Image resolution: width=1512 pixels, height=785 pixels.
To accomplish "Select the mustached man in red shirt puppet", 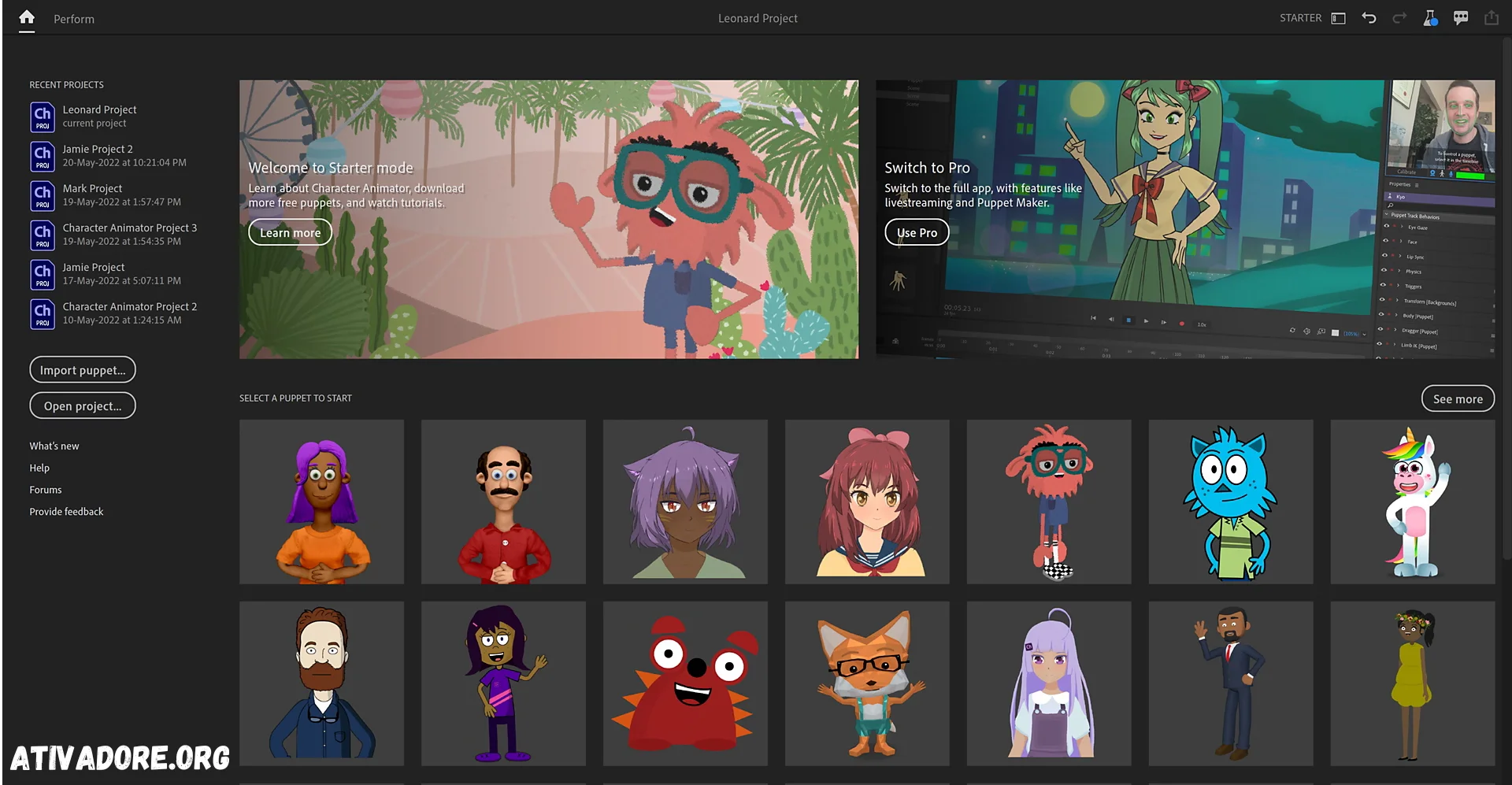I will click(503, 502).
